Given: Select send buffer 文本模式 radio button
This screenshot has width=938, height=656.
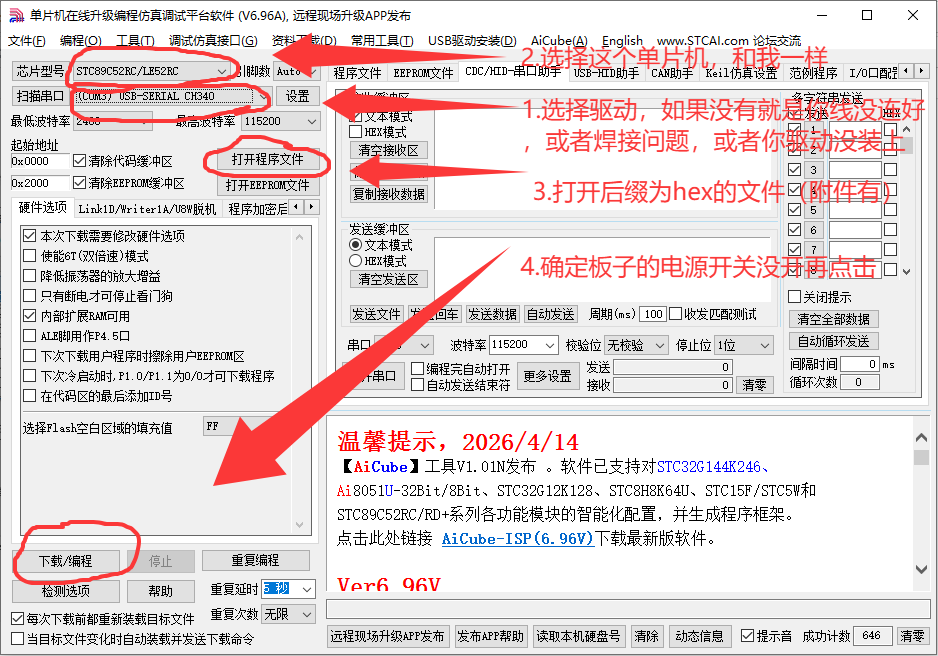Looking at the screenshot, I should 355,245.
